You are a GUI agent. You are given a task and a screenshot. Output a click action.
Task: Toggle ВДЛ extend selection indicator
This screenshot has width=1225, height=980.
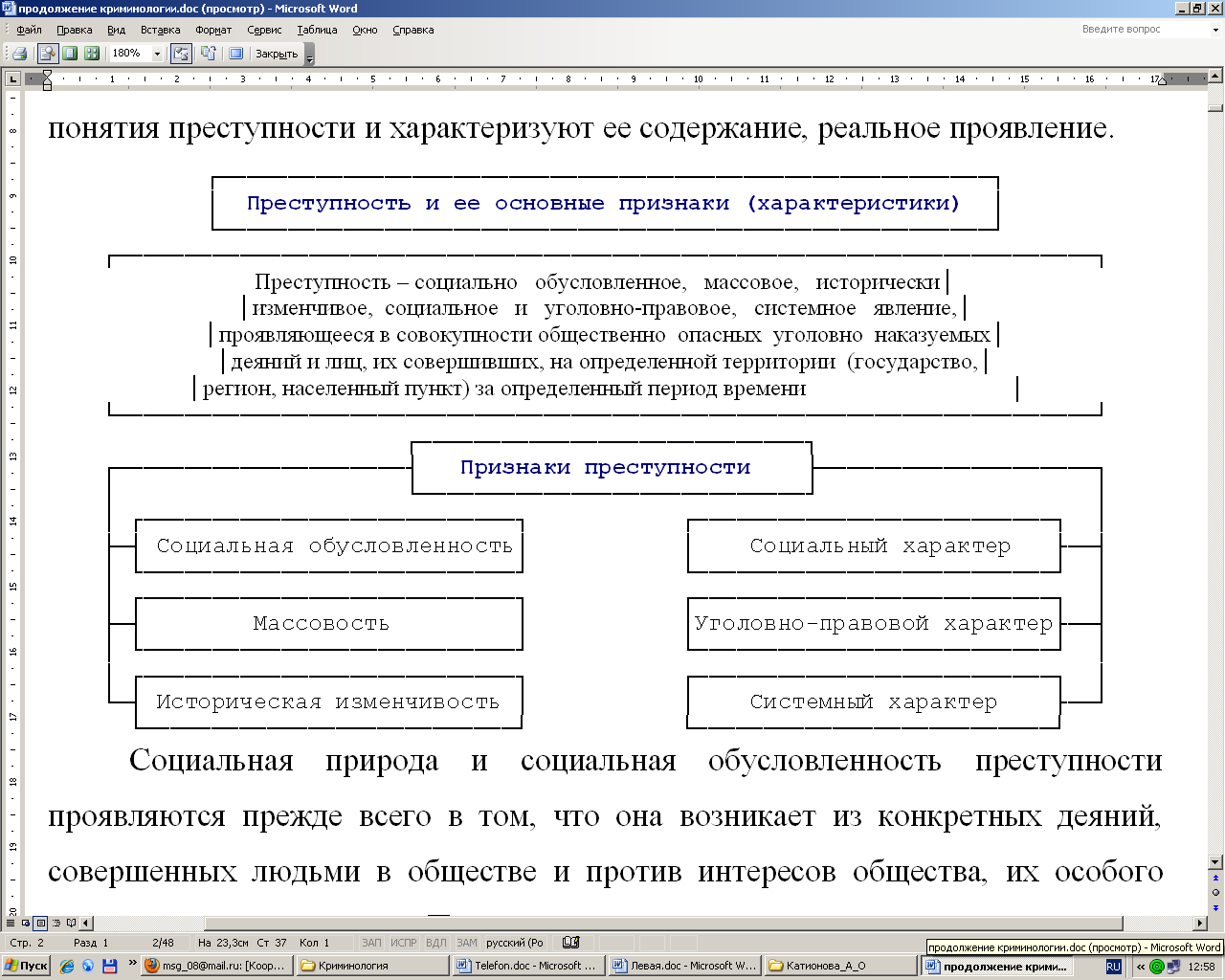(x=436, y=943)
